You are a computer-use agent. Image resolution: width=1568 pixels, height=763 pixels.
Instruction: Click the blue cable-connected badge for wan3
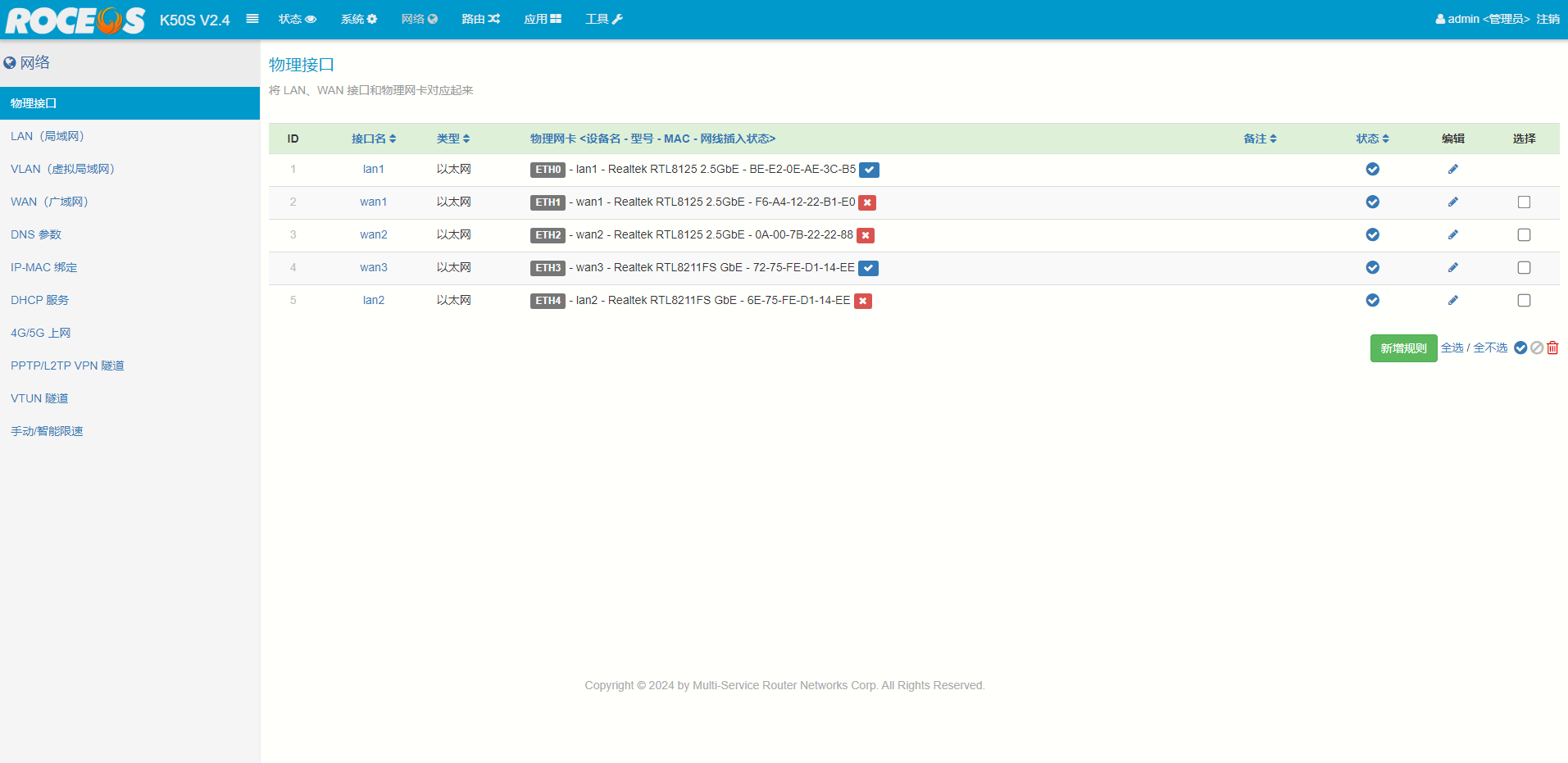[x=868, y=268]
